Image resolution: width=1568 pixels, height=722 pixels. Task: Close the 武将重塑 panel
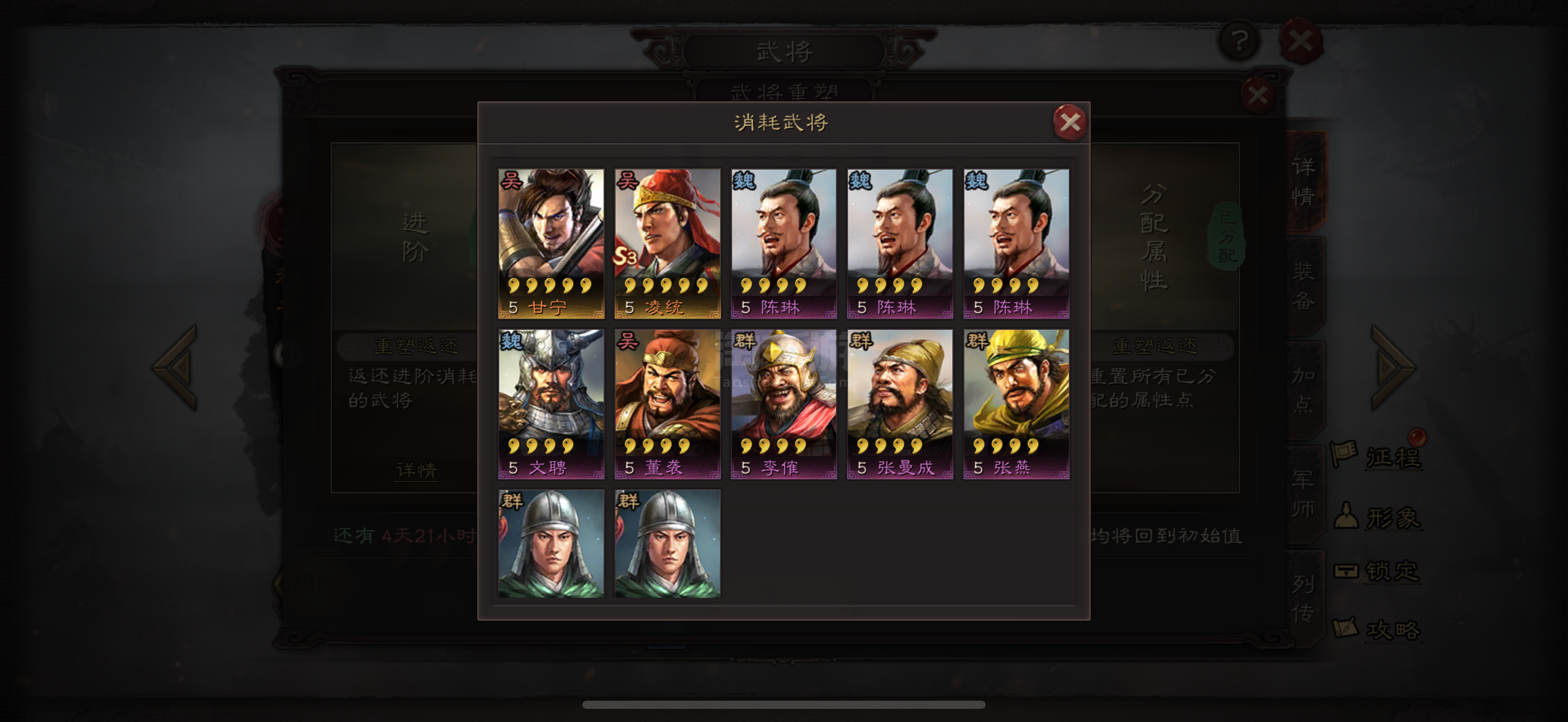point(1257,96)
